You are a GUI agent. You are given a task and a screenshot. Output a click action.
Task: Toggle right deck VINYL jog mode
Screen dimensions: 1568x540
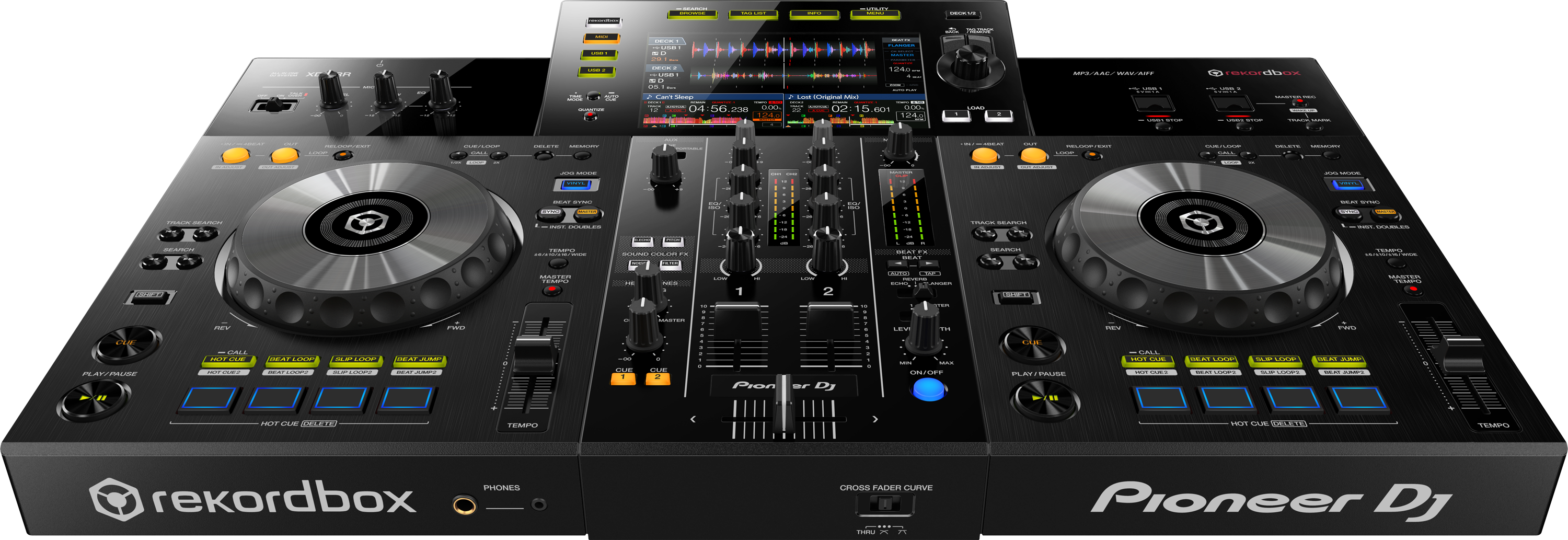[x=1348, y=184]
